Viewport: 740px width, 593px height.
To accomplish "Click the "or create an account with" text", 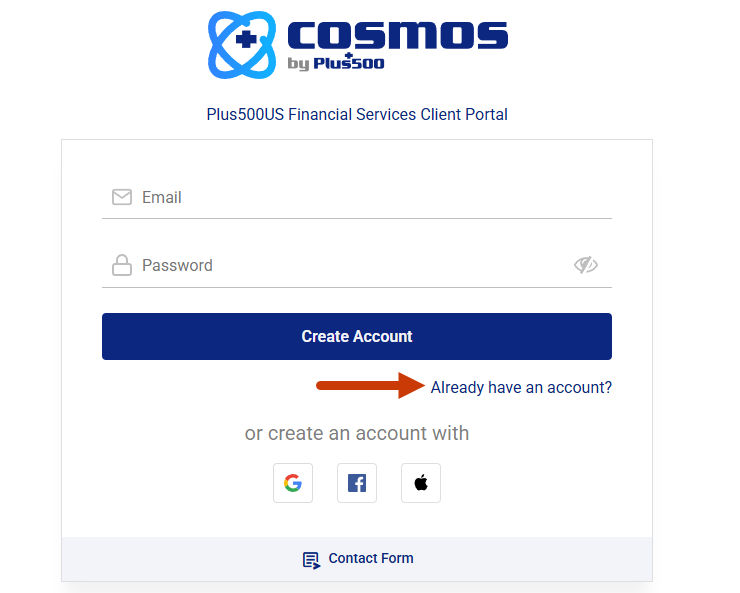I will [357, 433].
